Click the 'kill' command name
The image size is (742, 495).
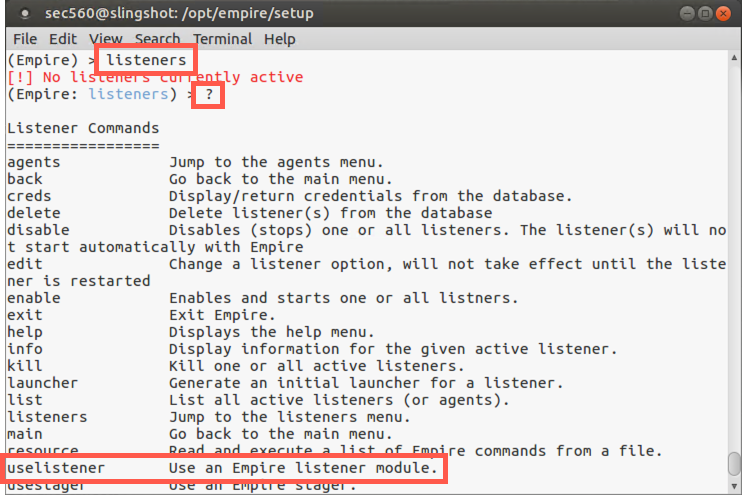coord(25,366)
